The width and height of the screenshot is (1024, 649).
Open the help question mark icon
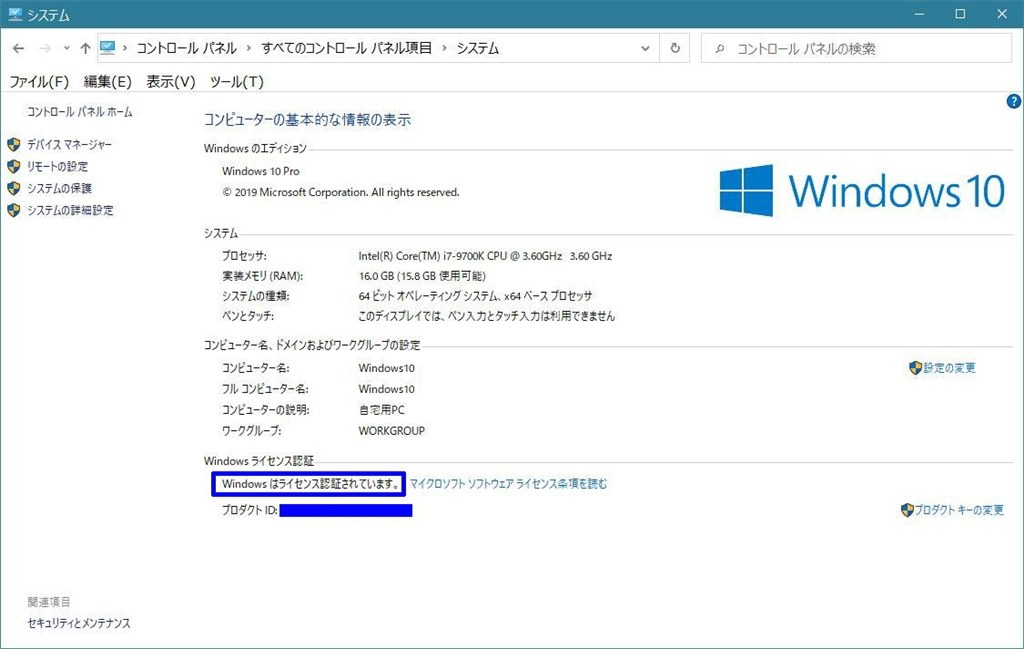pyautogui.click(x=1014, y=101)
